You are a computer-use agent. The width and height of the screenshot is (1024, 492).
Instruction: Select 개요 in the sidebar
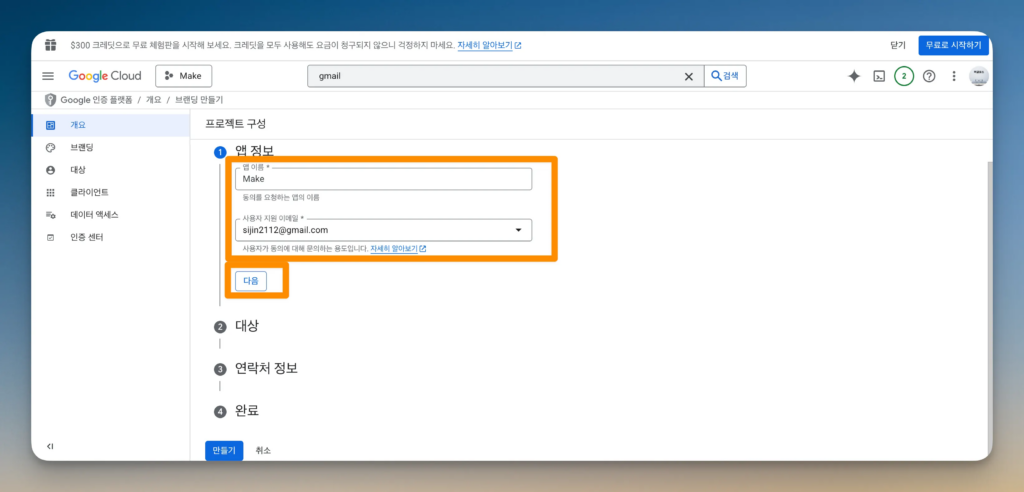point(110,125)
